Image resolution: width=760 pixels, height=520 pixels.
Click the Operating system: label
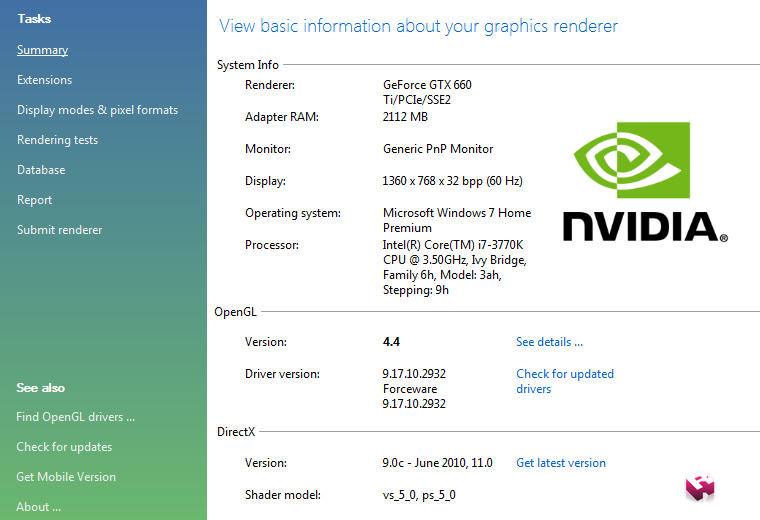pos(293,213)
